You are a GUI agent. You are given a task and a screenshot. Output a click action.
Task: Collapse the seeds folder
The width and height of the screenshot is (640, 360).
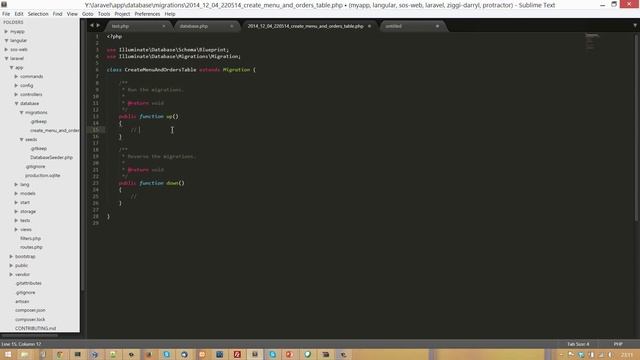click(21, 139)
